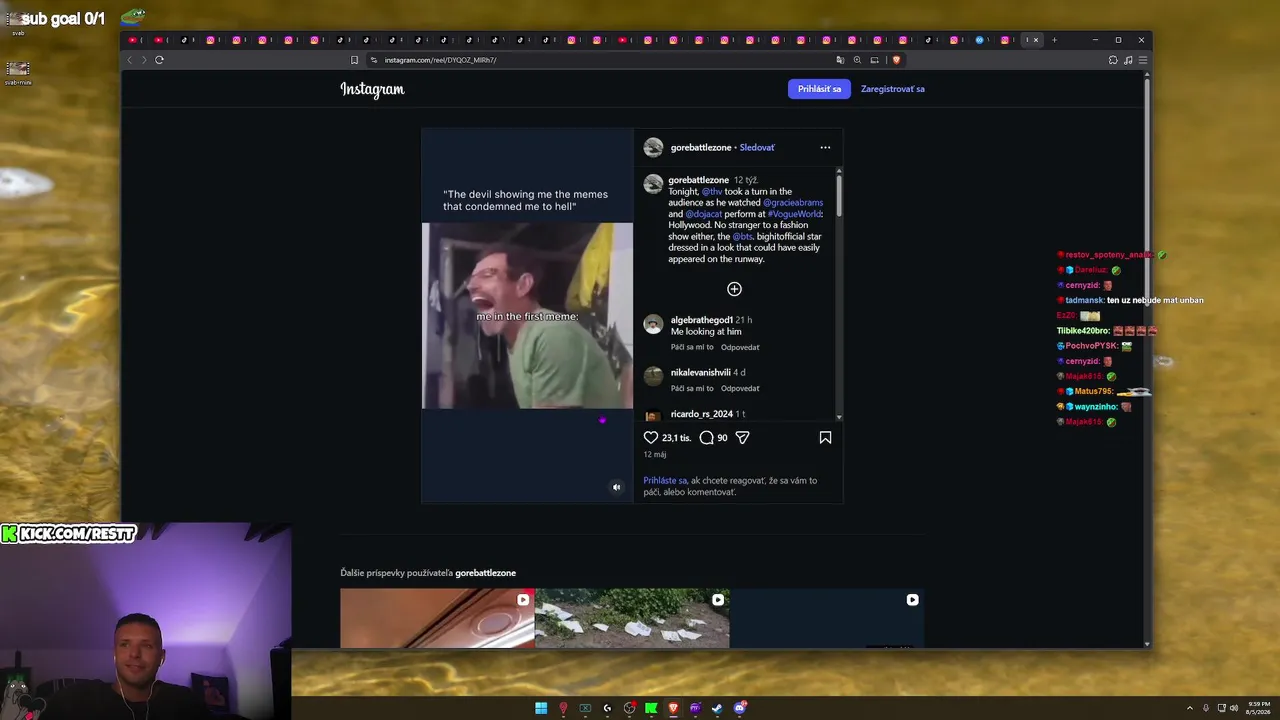This screenshot has width=1280, height=720.
Task: Open Brave browser from the taskbar
Action: tap(673, 708)
